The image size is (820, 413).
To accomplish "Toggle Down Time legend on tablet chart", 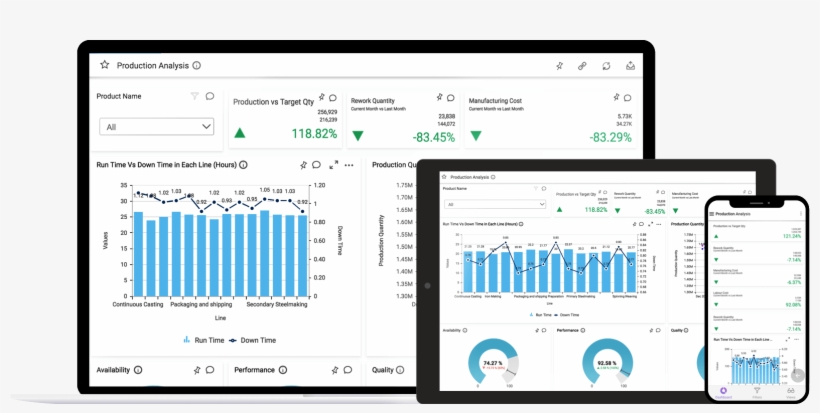I will [x=567, y=315].
